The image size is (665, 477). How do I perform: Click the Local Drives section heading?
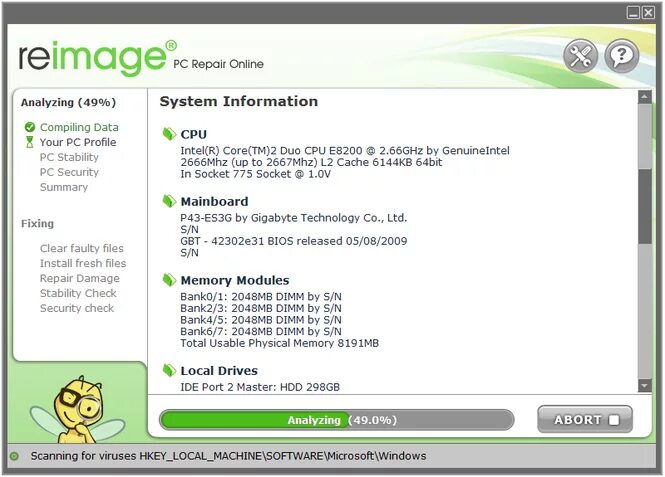(219, 371)
